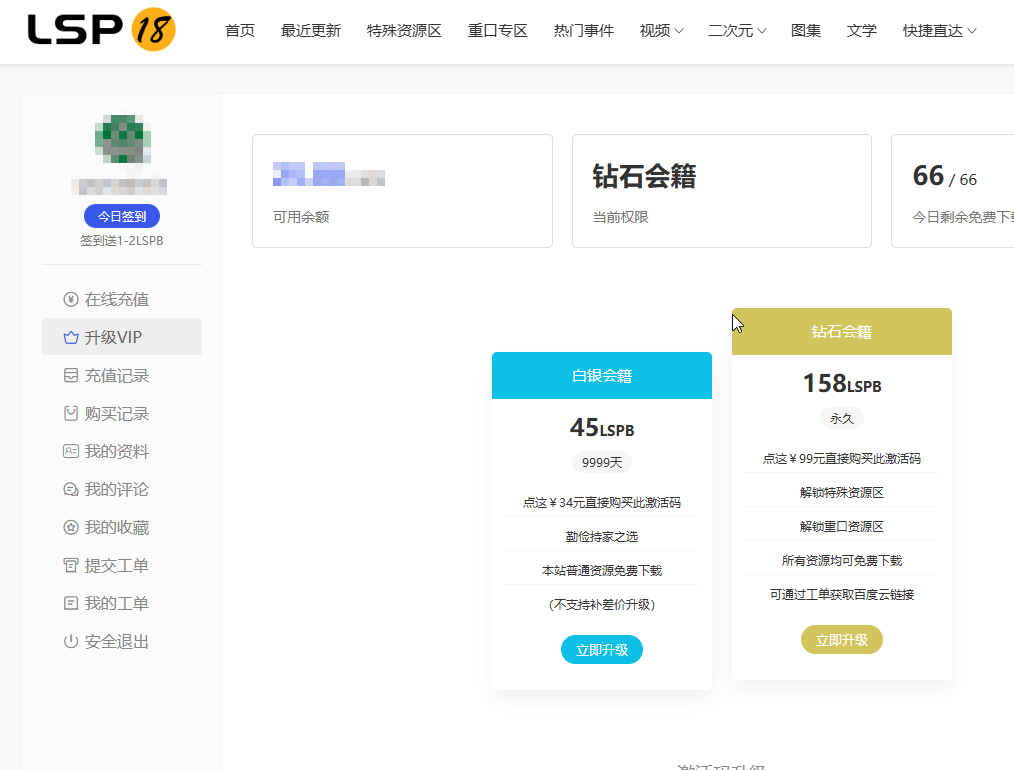Click the 今日签到 check-in button
This screenshot has height=770, width=1014.
point(122,216)
